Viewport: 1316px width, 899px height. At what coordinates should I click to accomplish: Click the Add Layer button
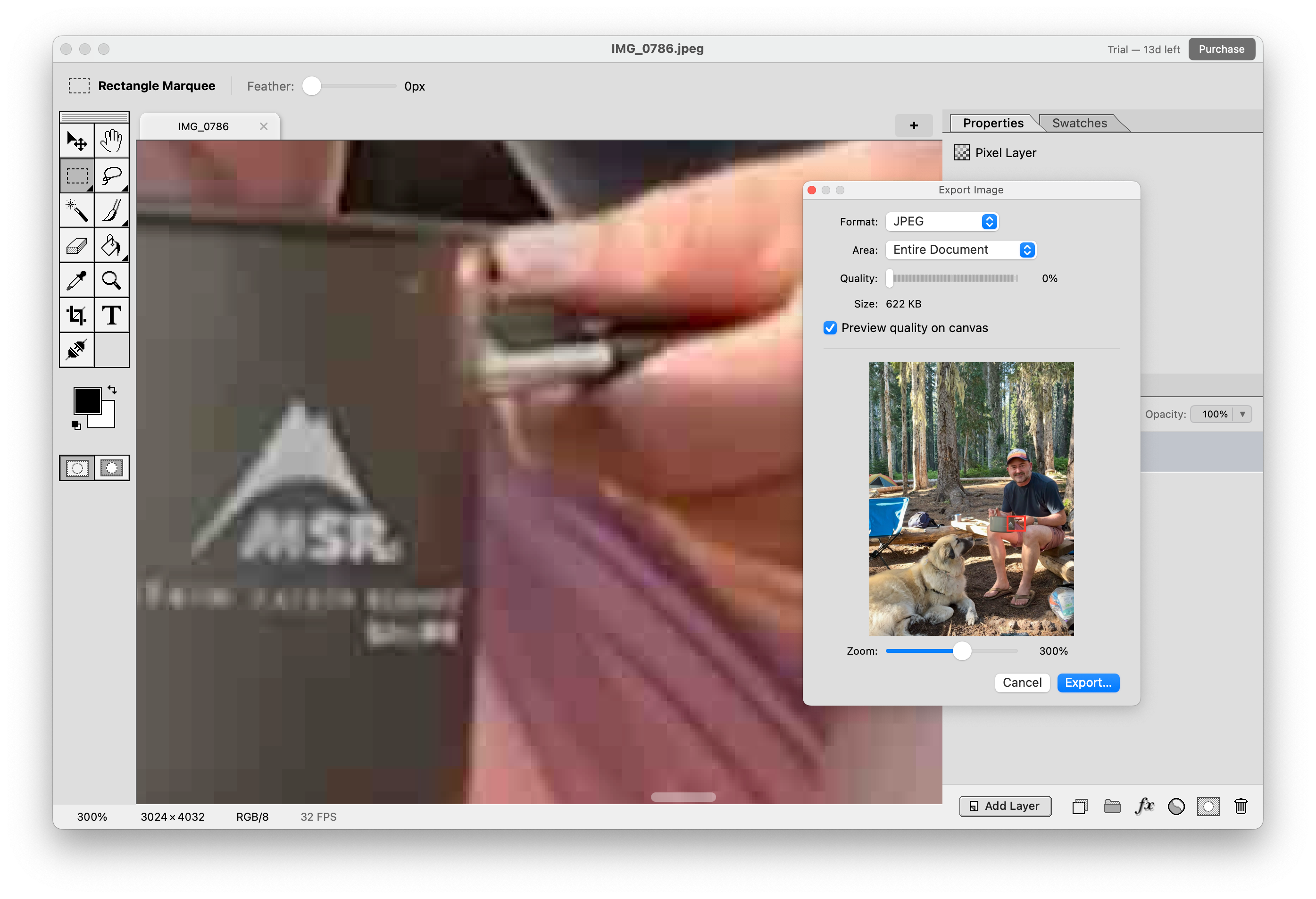[1005, 806]
